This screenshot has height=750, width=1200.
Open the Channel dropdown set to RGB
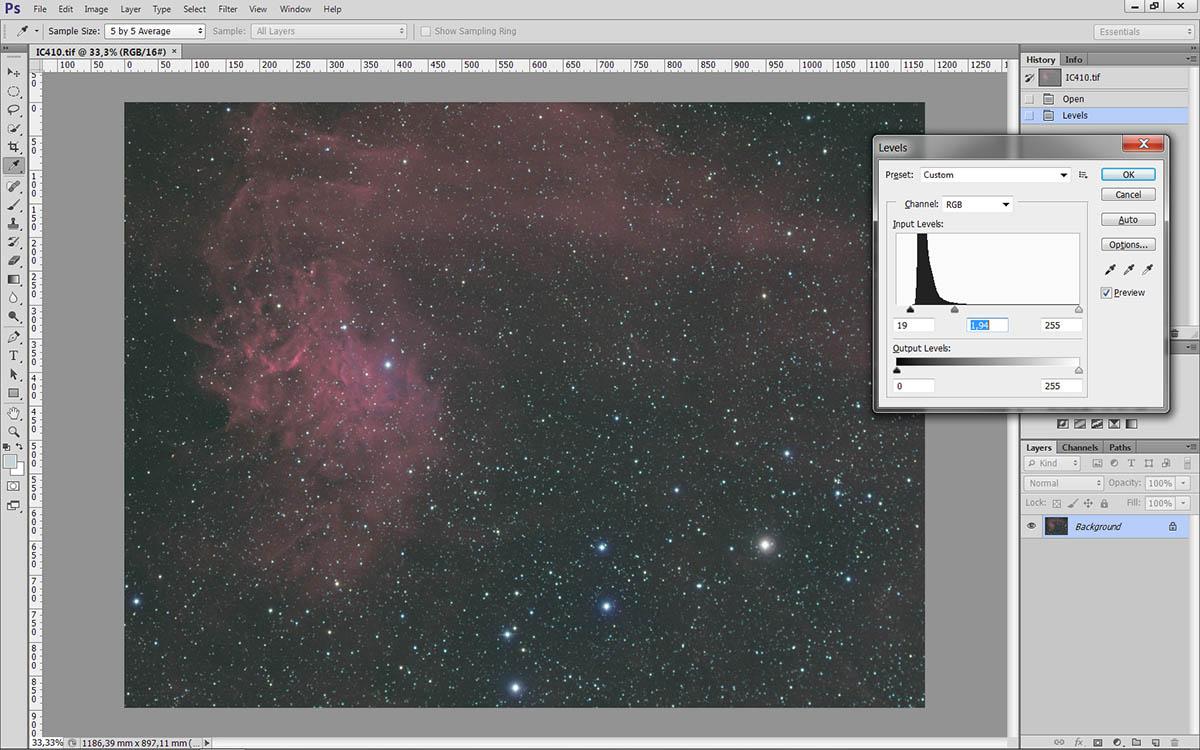[x=977, y=204]
